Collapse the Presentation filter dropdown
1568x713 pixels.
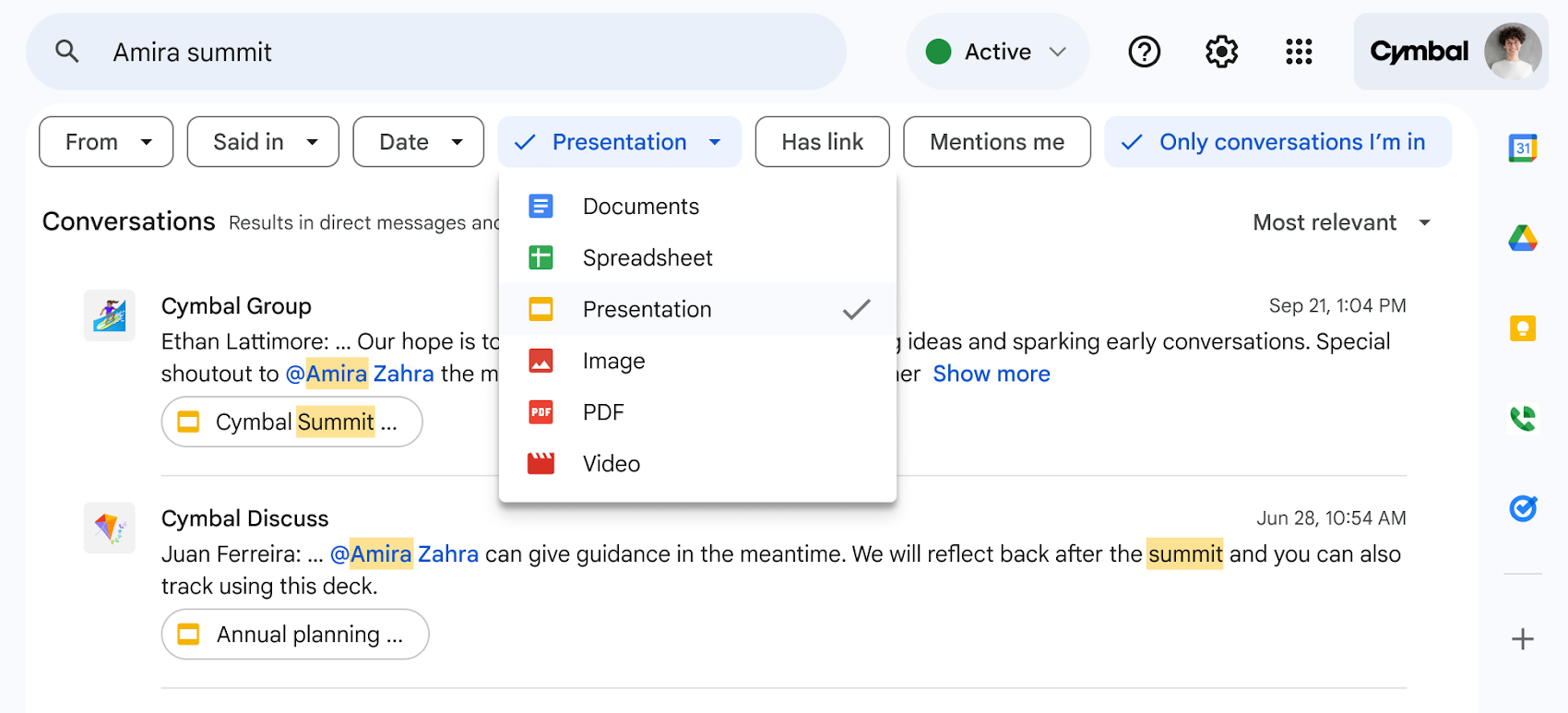coord(619,142)
